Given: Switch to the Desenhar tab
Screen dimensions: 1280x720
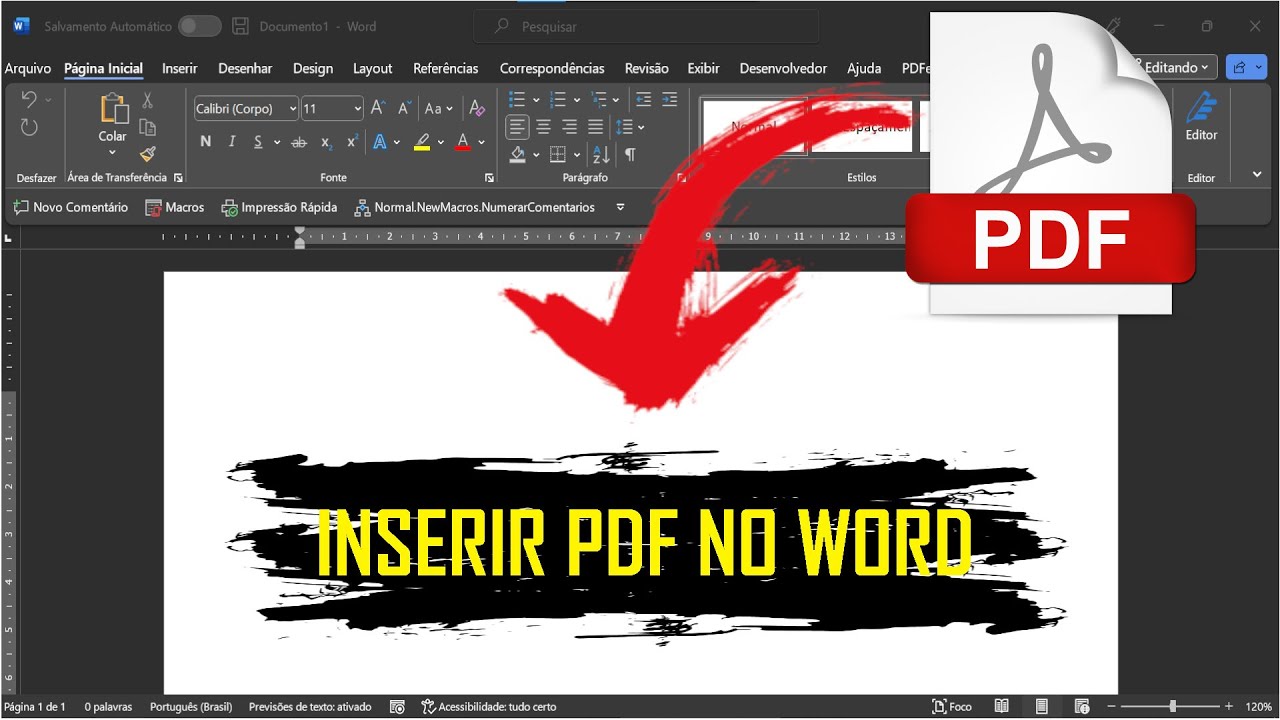Looking at the screenshot, I should coord(245,68).
